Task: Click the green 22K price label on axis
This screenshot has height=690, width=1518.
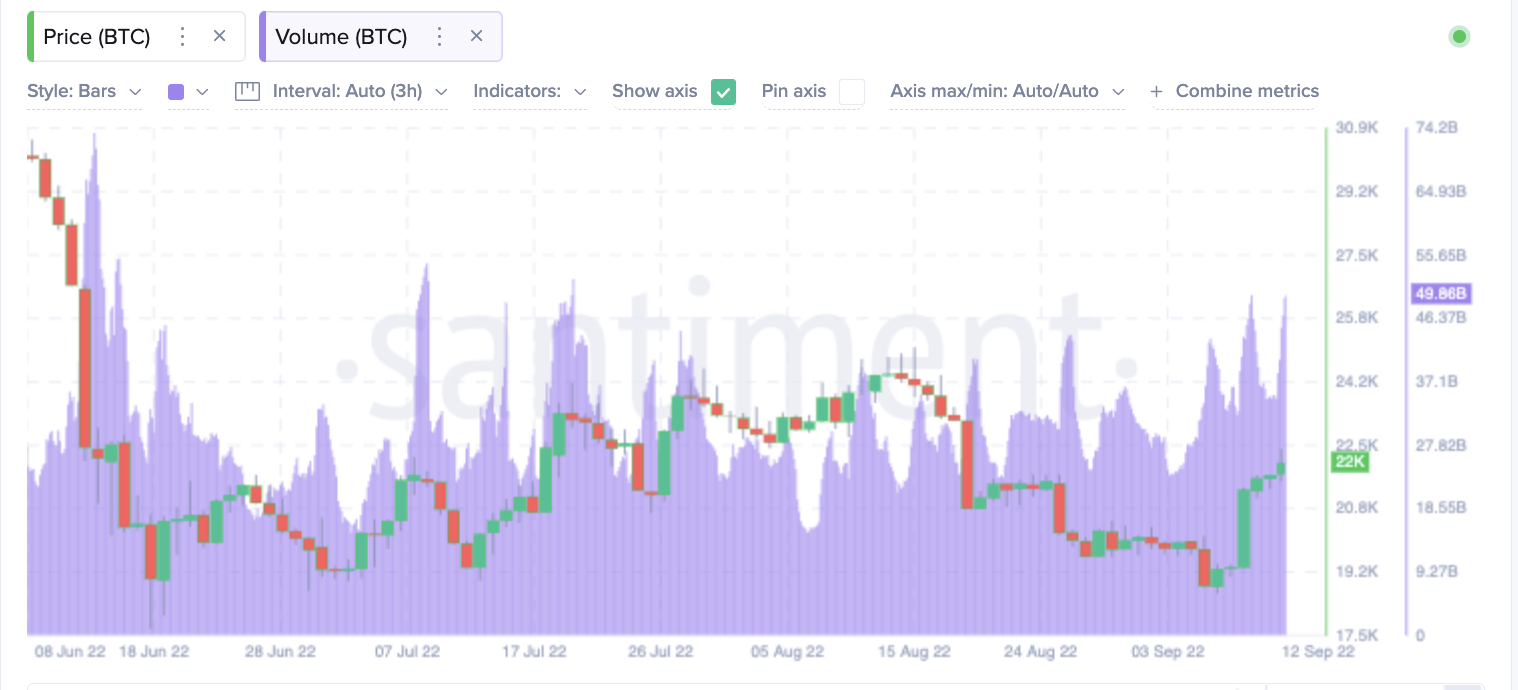Action: (1349, 462)
